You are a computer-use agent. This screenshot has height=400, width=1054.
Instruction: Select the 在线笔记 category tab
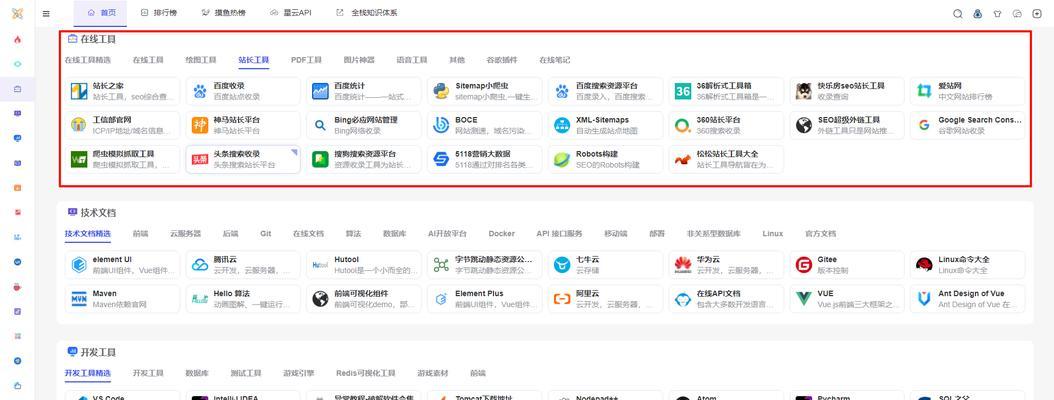point(555,60)
